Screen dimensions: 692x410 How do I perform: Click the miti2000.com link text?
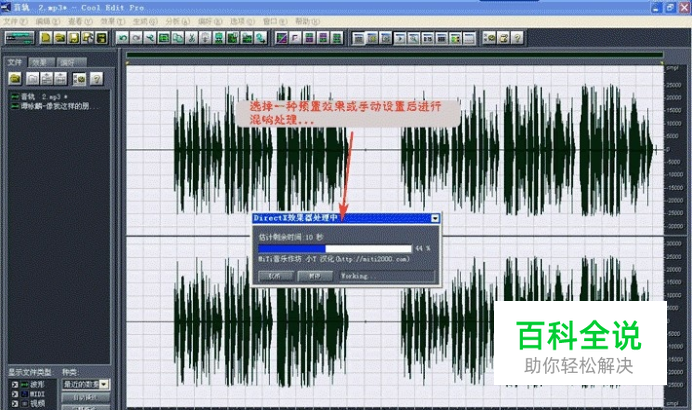click(372, 259)
